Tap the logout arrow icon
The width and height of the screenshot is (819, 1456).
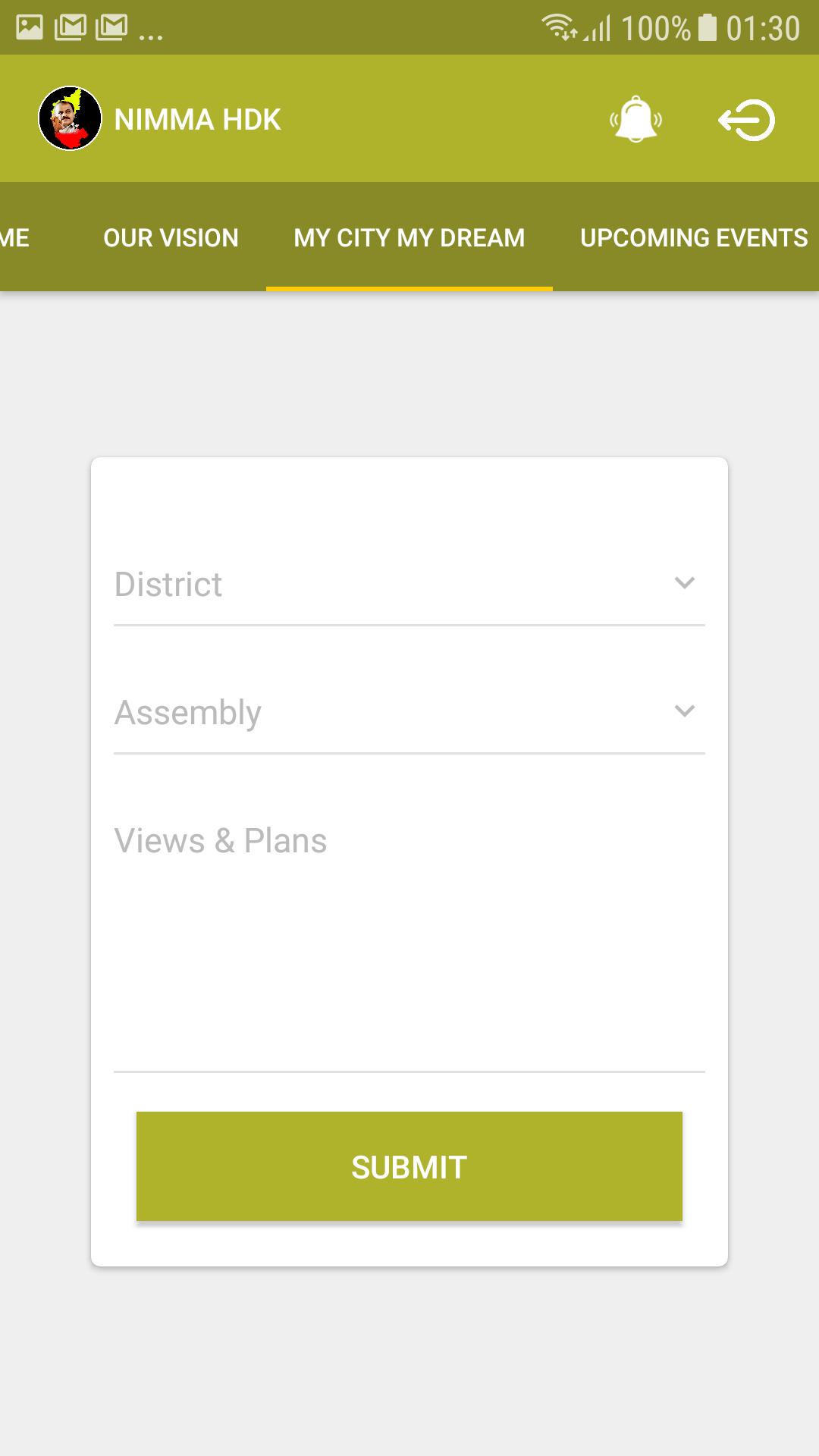(x=746, y=120)
